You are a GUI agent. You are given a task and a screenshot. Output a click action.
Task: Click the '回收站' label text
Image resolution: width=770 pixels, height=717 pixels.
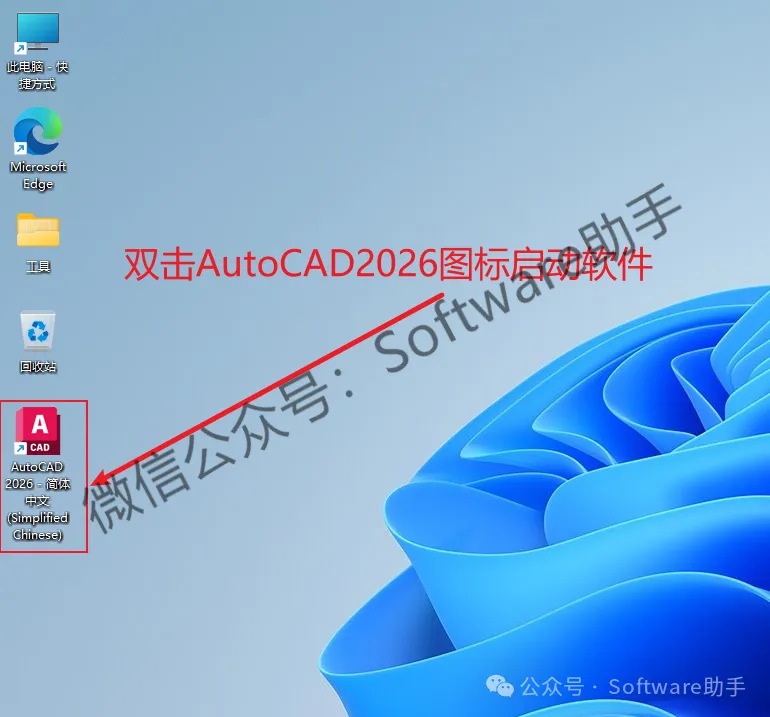[x=38, y=366]
